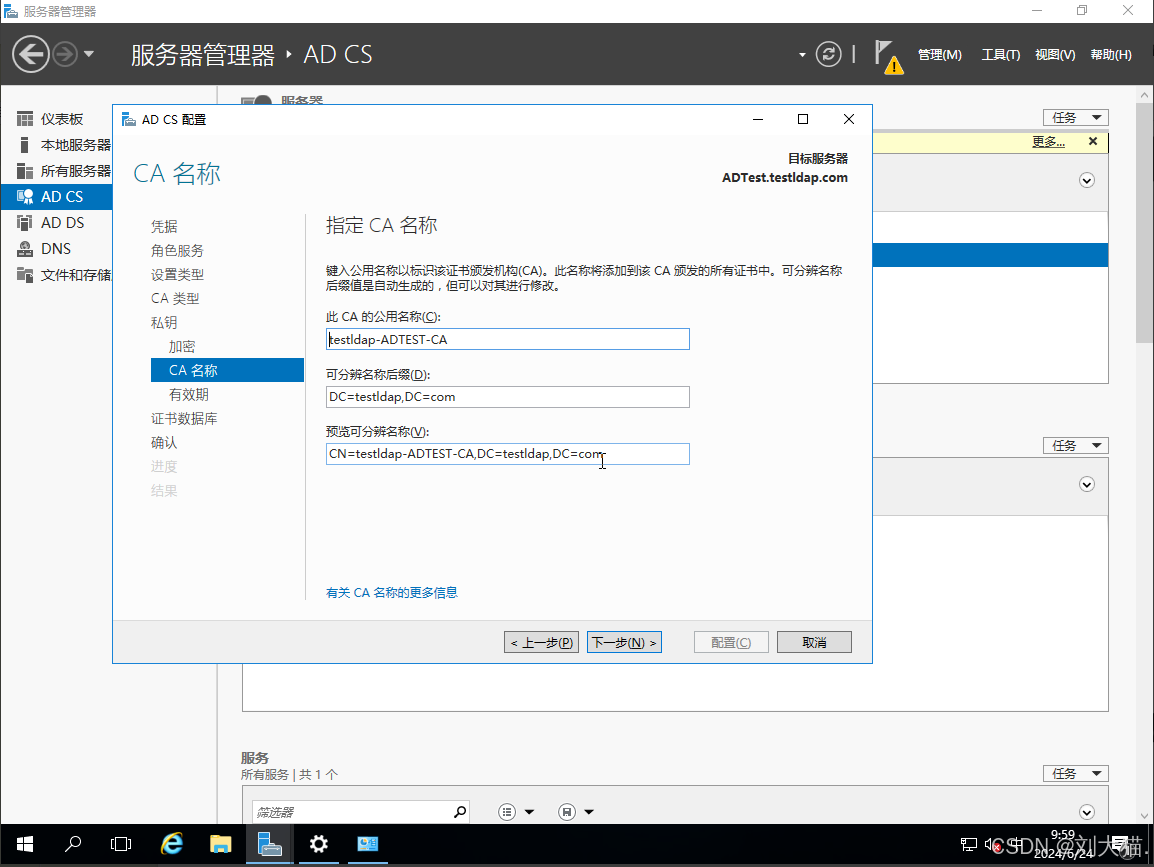Open Settings gear on the taskbar
Screen dimensions: 1154x867
(x=318, y=844)
